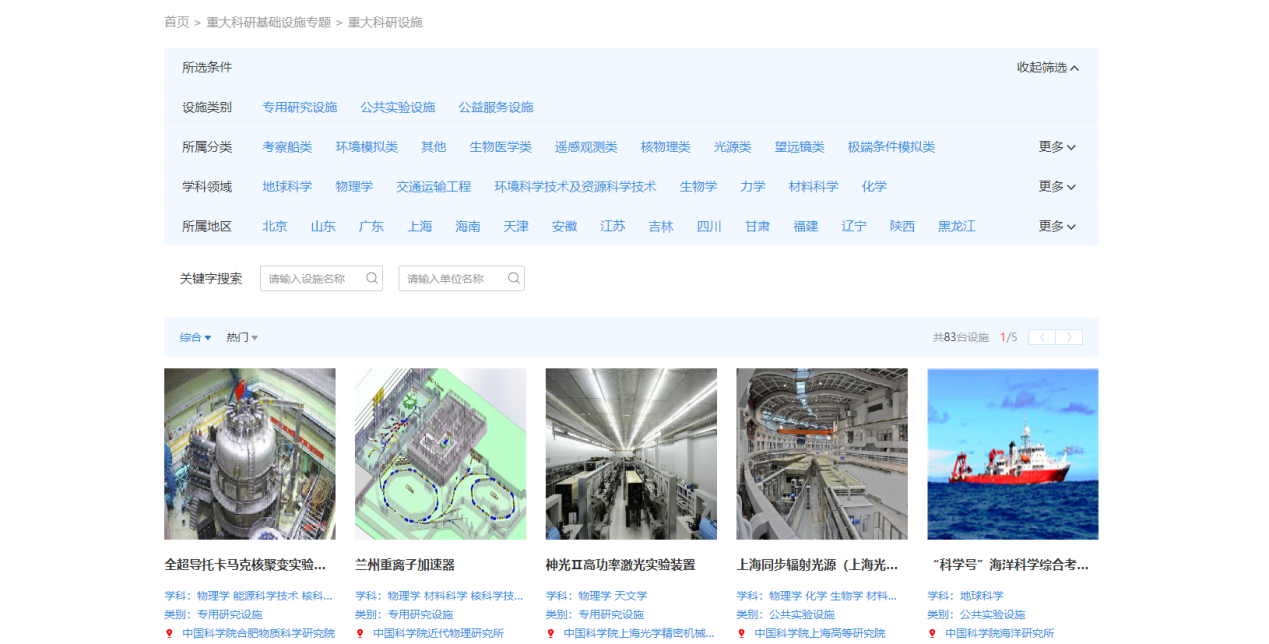Filter discipline by 交通运输工程
The image size is (1269, 644).
point(433,187)
